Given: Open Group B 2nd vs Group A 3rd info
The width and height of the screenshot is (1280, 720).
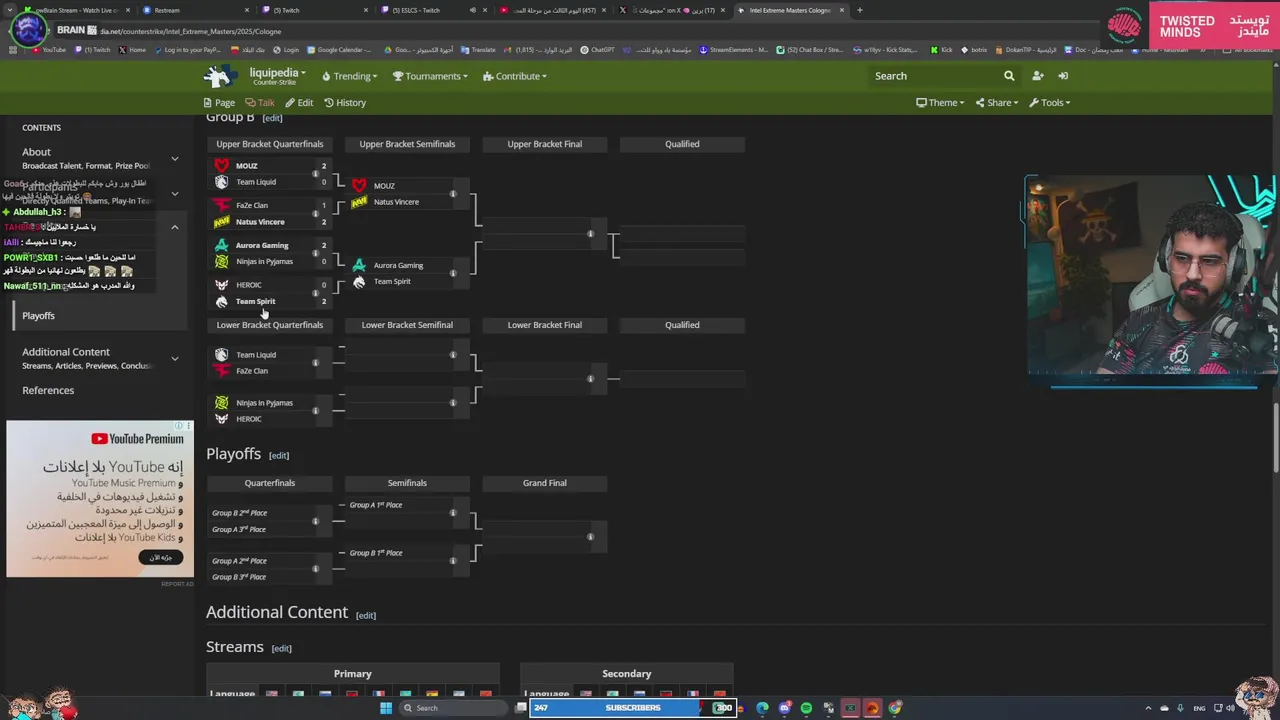Looking at the screenshot, I should [x=315, y=521].
